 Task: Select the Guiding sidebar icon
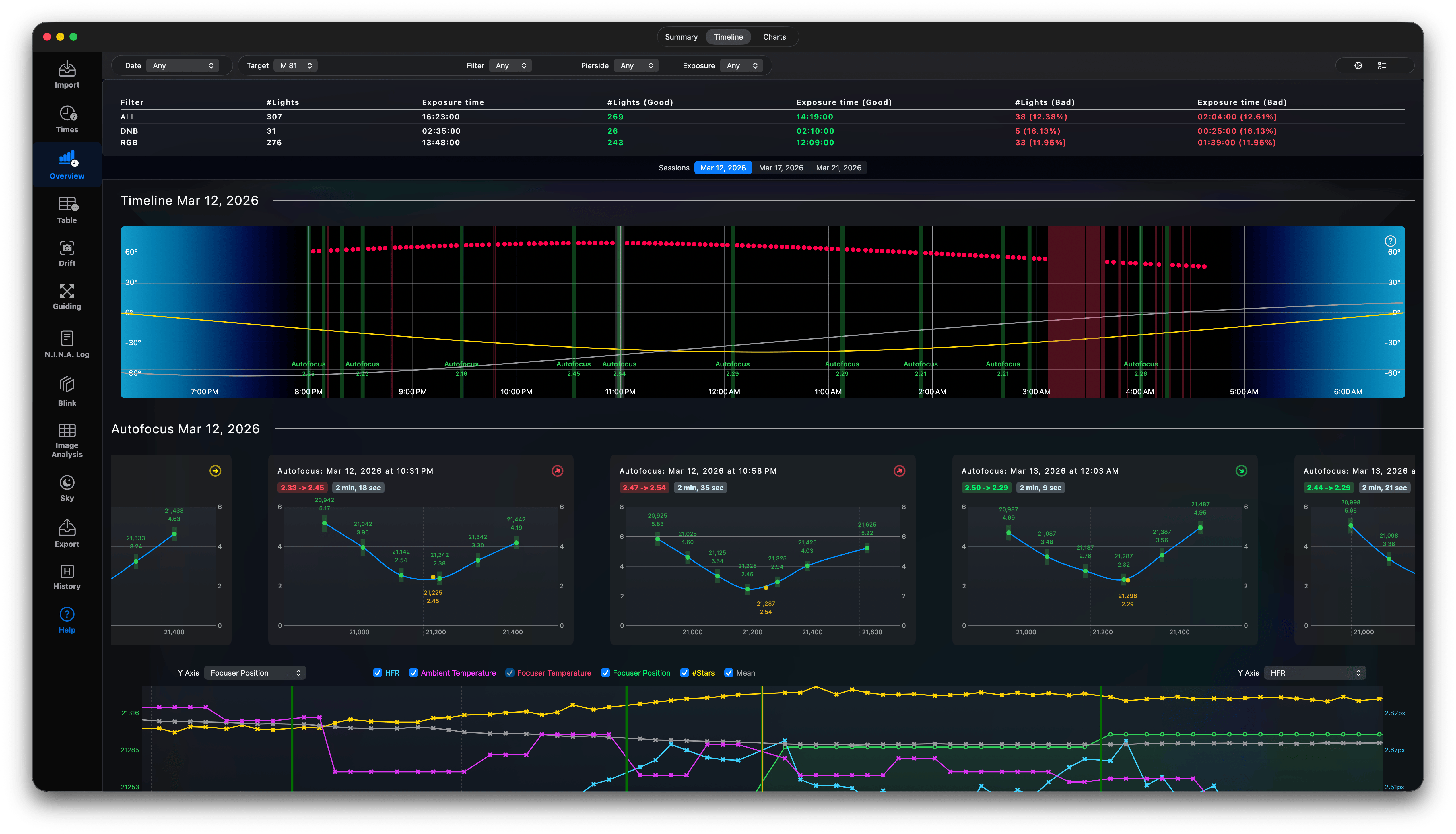67,291
